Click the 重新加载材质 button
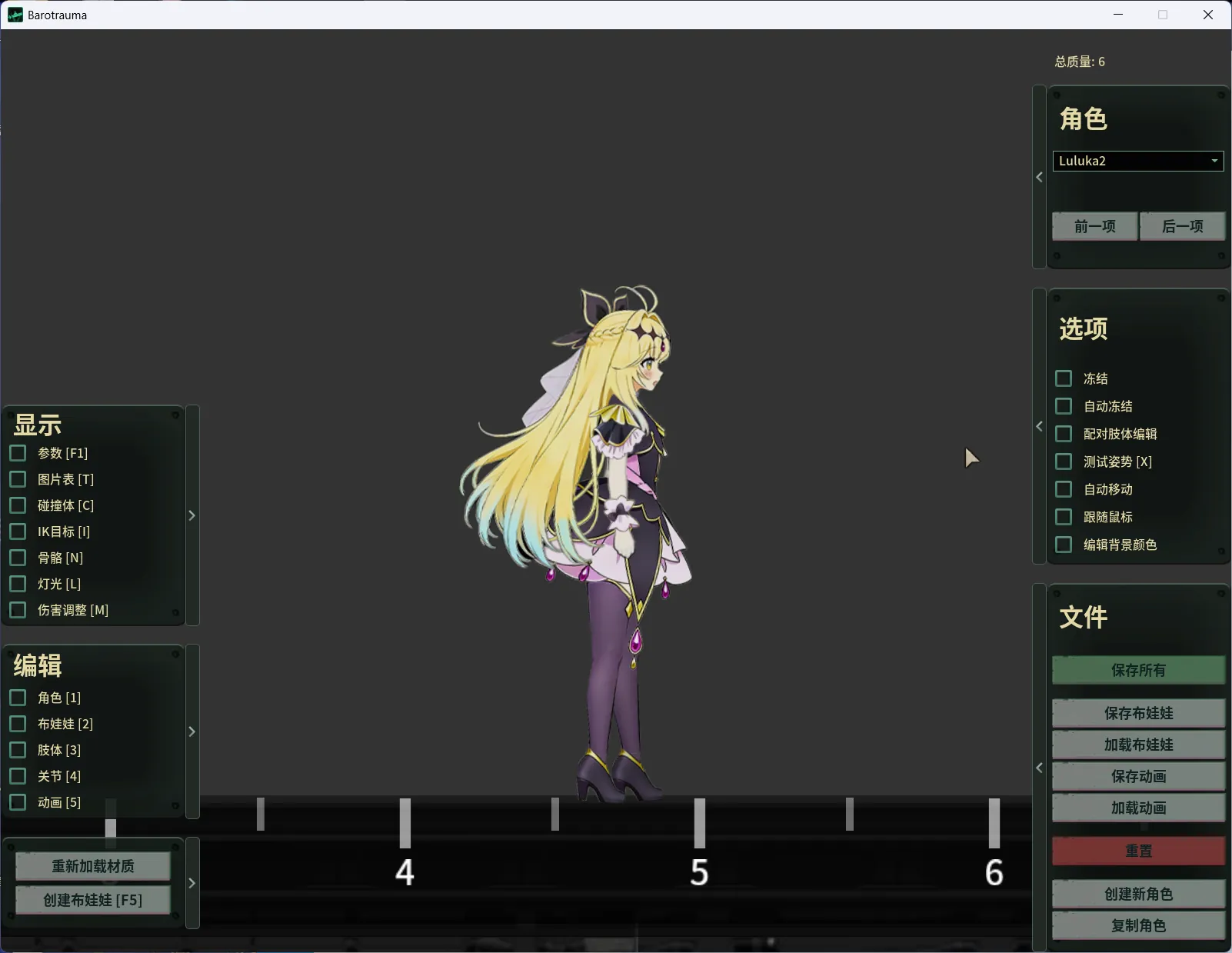1232x953 pixels. coord(93,866)
